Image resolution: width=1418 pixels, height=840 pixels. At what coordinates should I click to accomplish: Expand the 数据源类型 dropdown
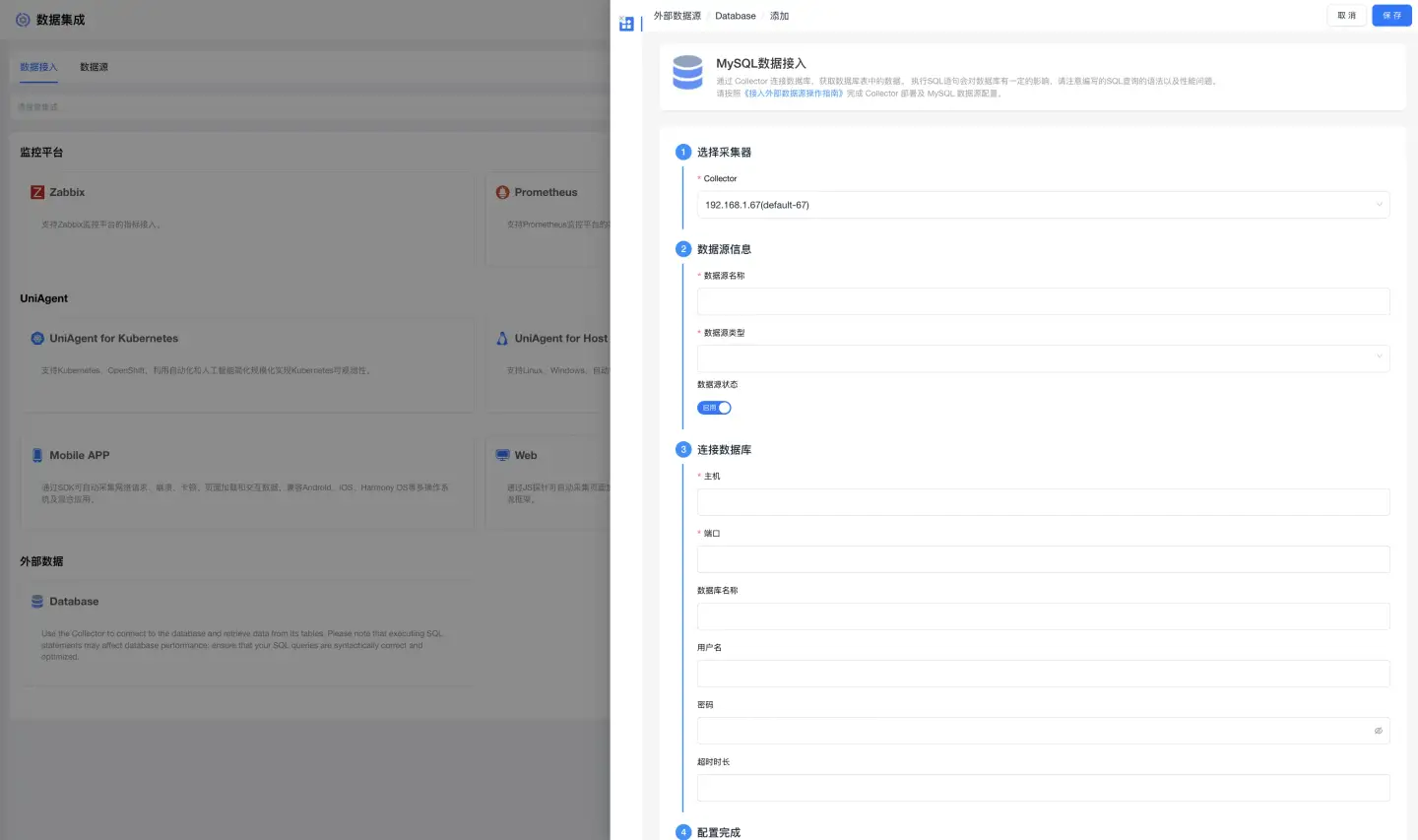point(1043,358)
